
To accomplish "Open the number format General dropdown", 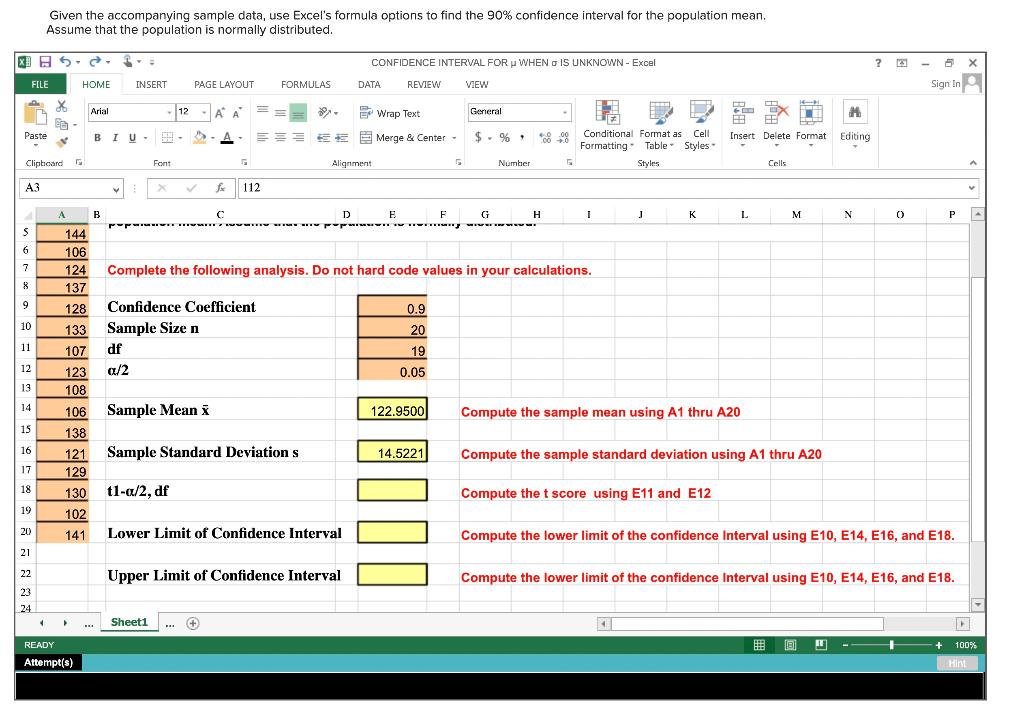I will [x=563, y=113].
